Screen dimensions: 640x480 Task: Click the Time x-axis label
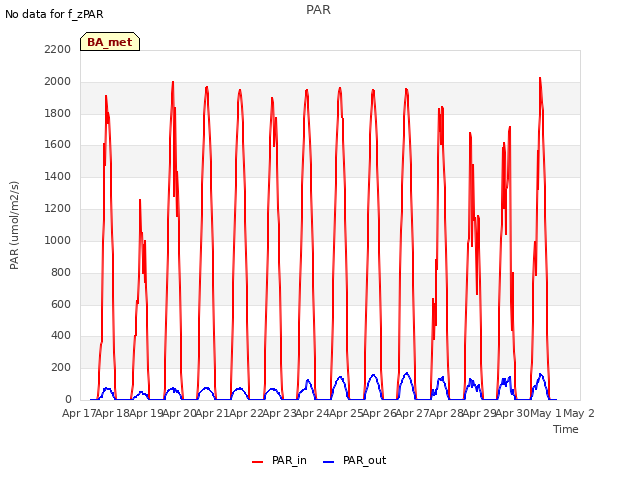[x=566, y=429]
